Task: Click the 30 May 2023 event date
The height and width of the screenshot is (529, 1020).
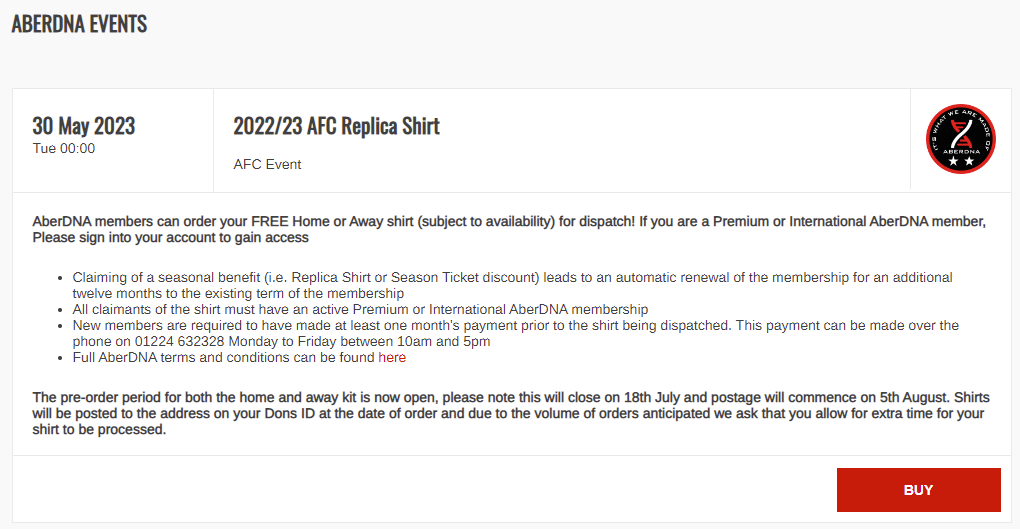Action: 84,126
